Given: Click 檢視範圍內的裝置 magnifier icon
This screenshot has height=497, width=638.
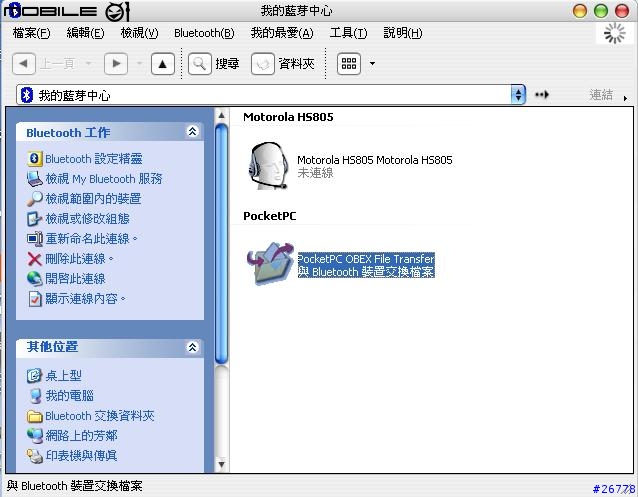Looking at the screenshot, I should pos(35,199).
